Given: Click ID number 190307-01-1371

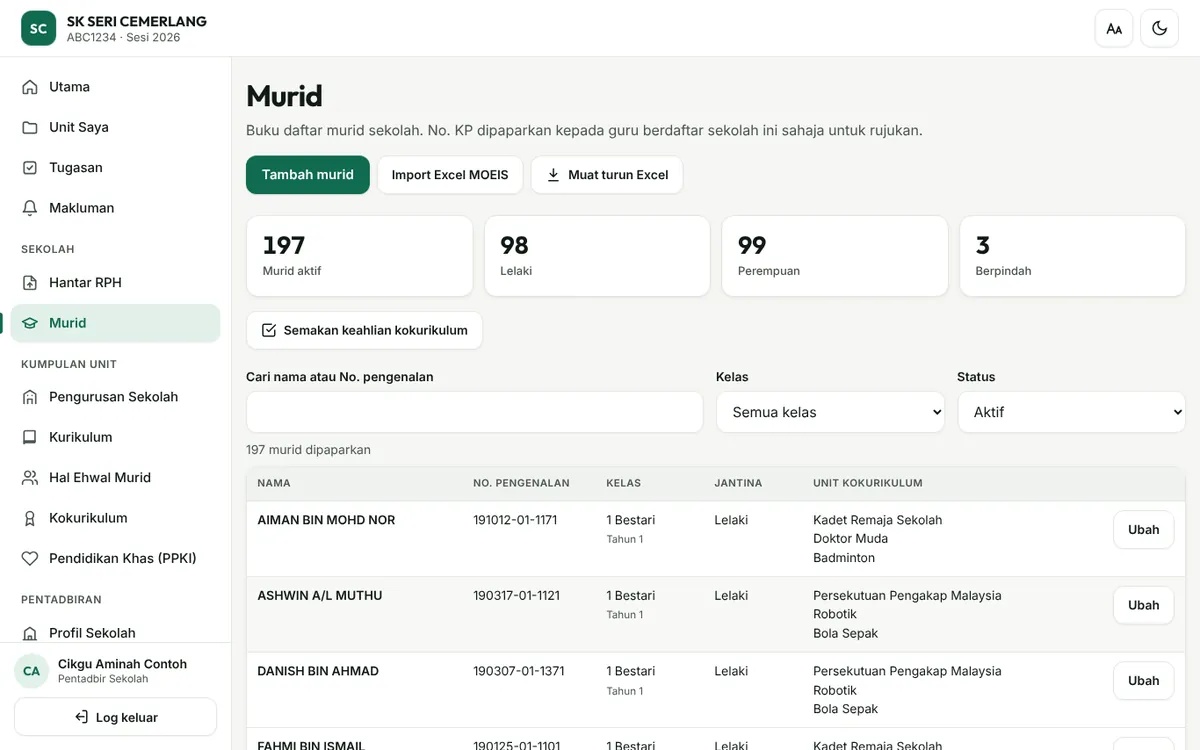Looking at the screenshot, I should (519, 671).
